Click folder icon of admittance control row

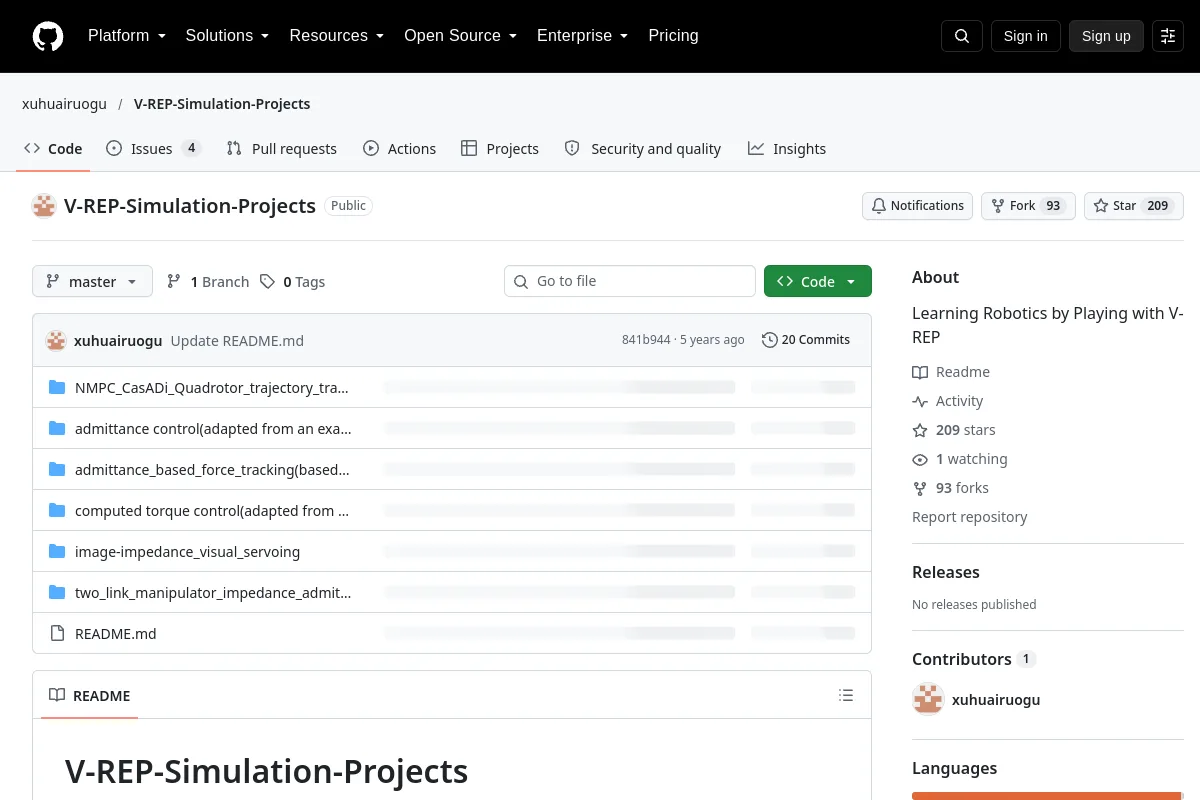click(57, 429)
